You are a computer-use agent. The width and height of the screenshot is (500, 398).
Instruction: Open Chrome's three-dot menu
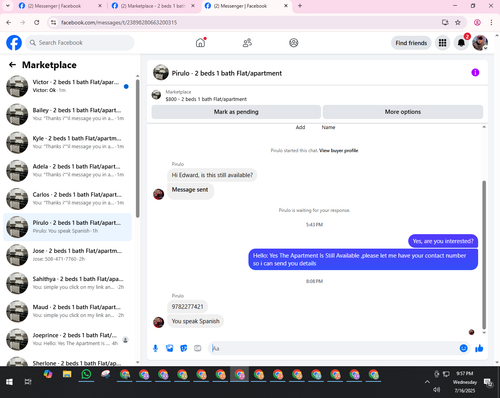[x=491, y=22]
